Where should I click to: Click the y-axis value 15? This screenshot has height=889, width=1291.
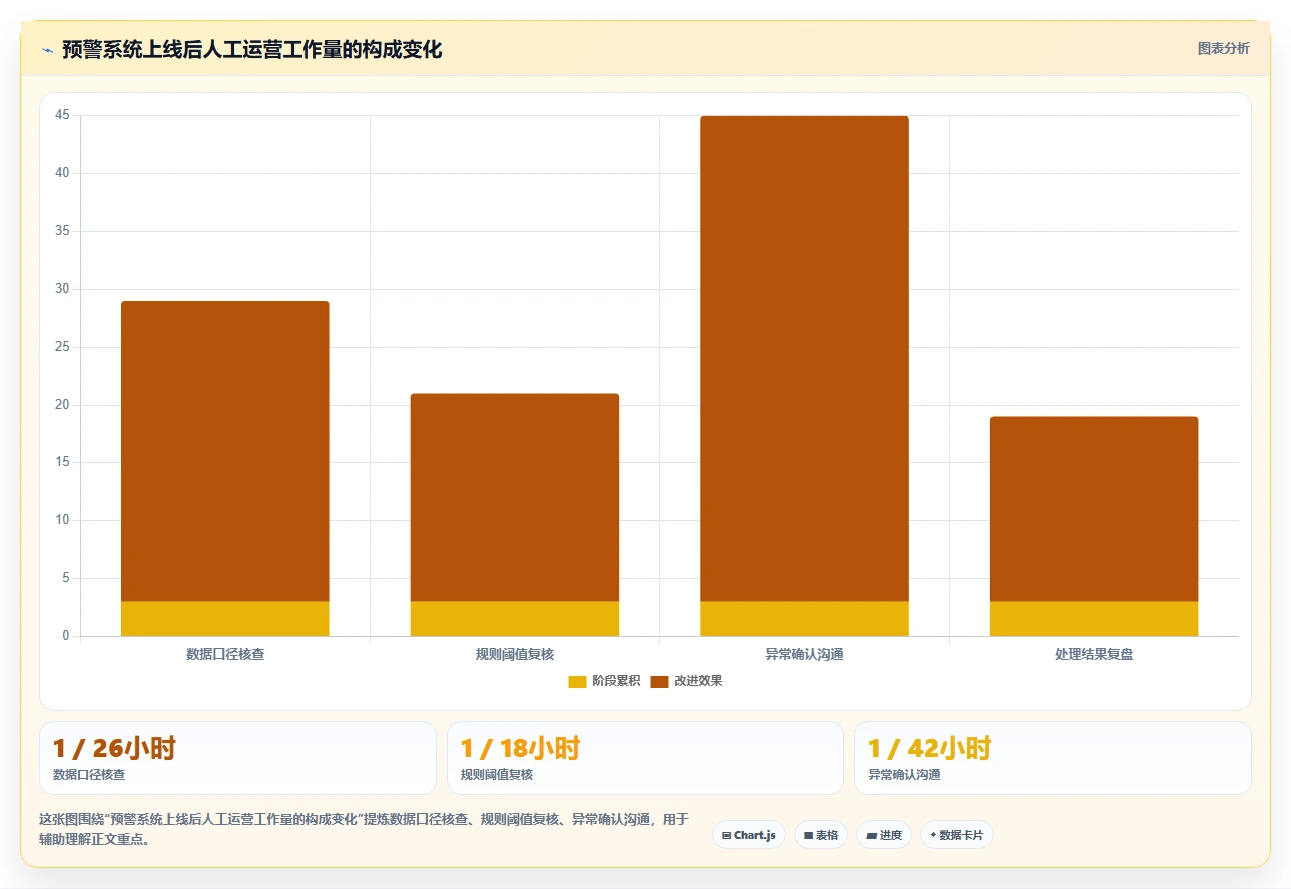pos(62,462)
